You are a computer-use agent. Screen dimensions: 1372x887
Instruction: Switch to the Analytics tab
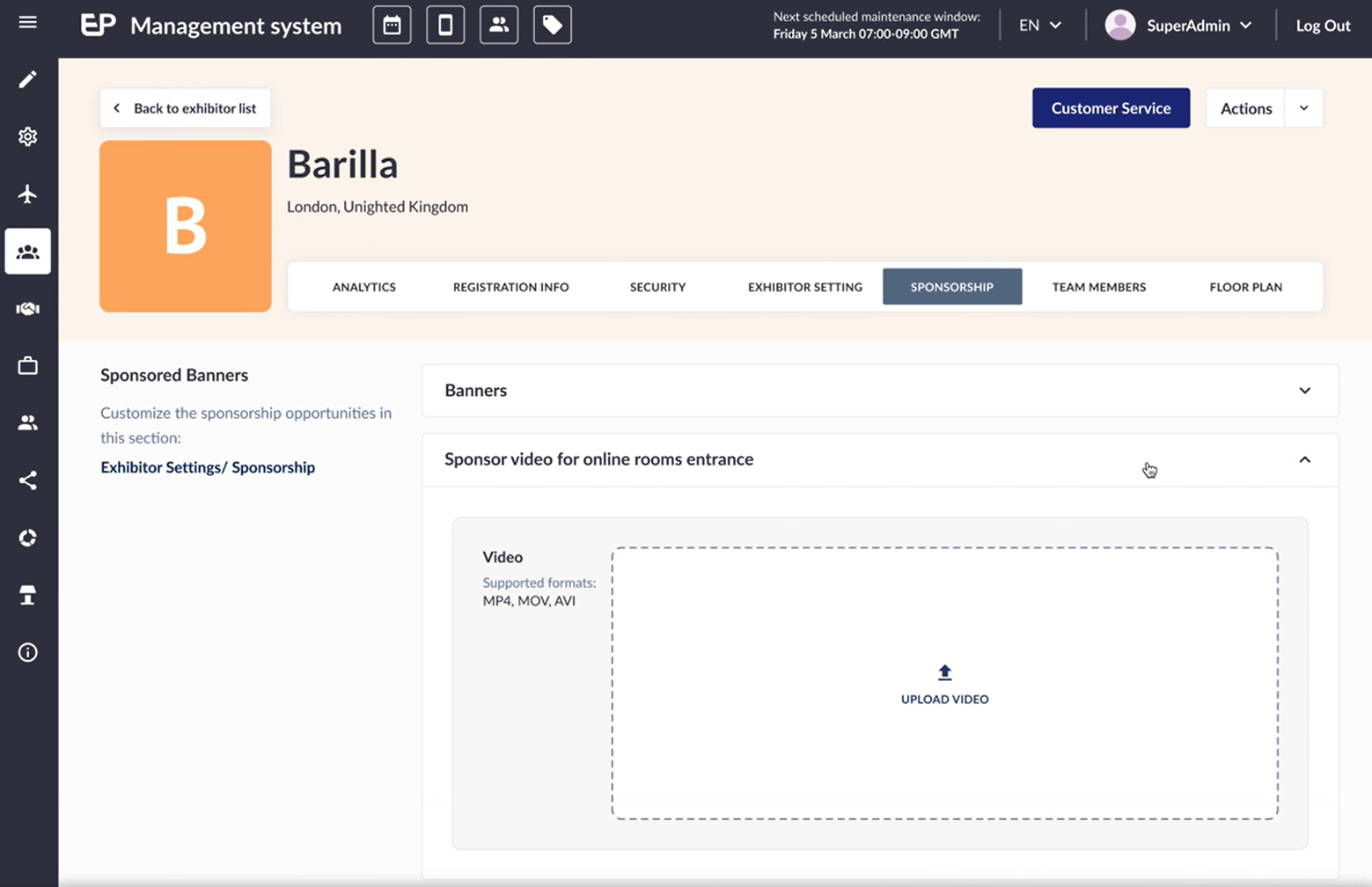(x=364, y=287)
